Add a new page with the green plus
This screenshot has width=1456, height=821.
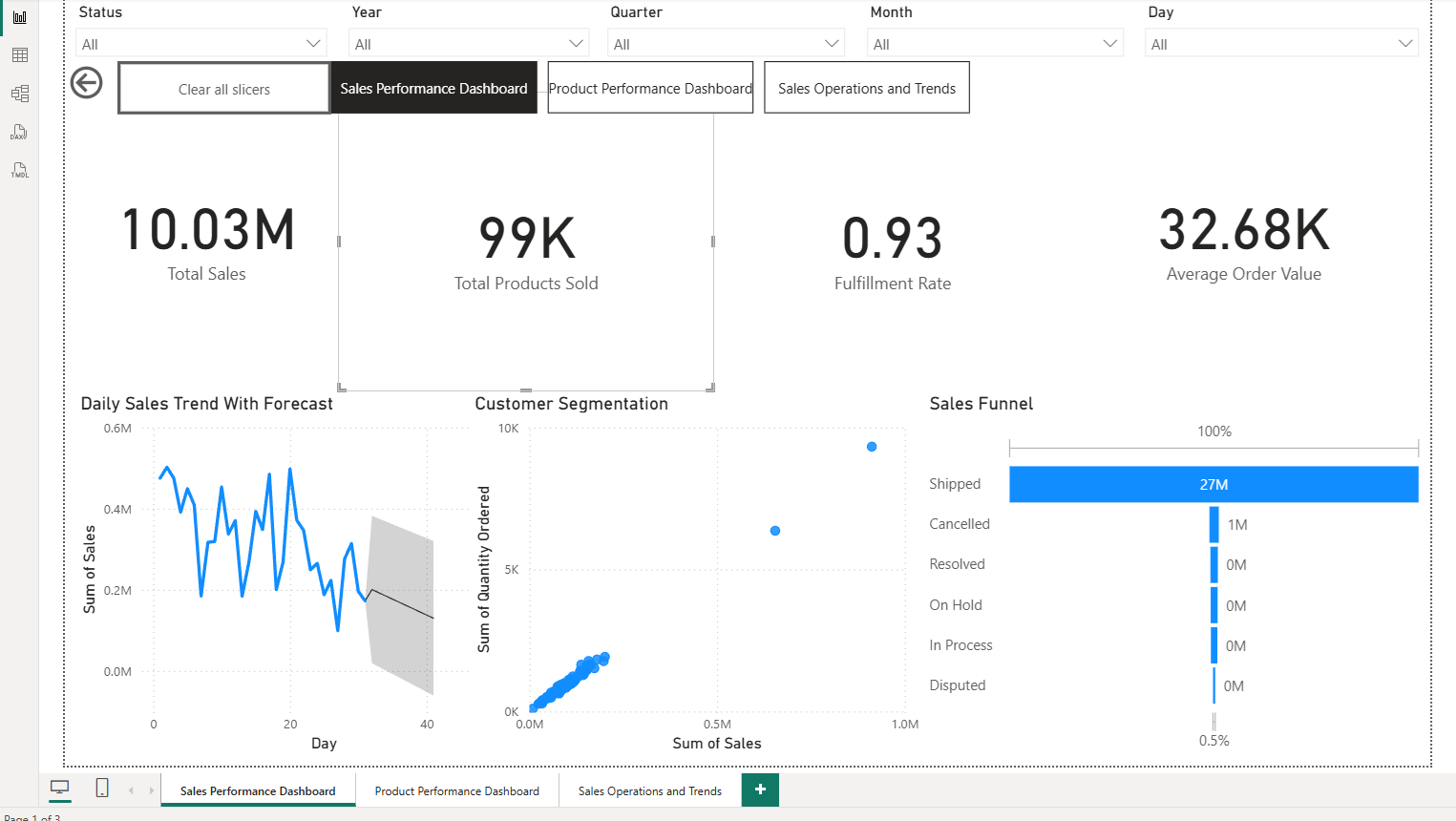760,789
